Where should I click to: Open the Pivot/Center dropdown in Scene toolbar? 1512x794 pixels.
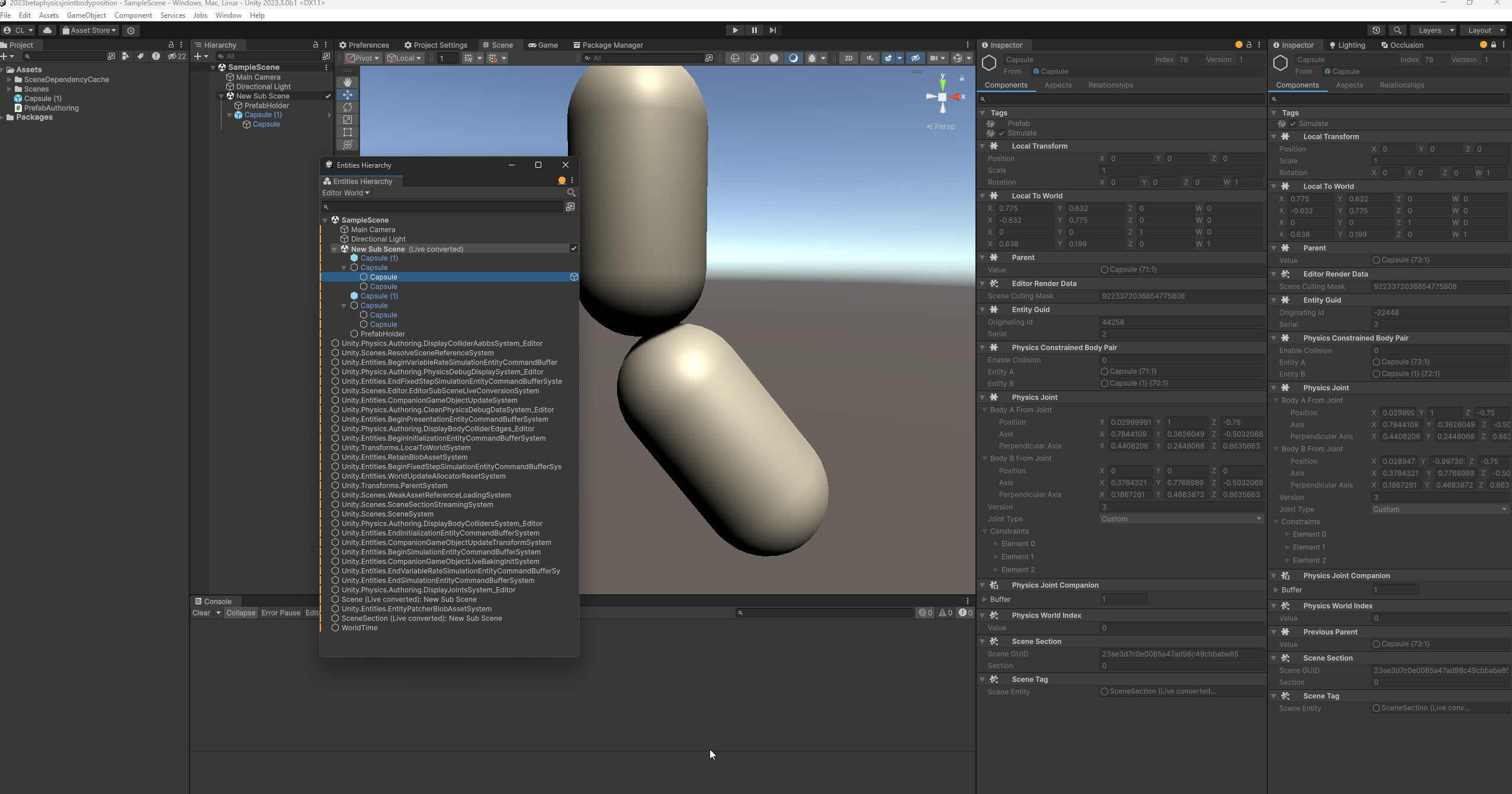362,57
